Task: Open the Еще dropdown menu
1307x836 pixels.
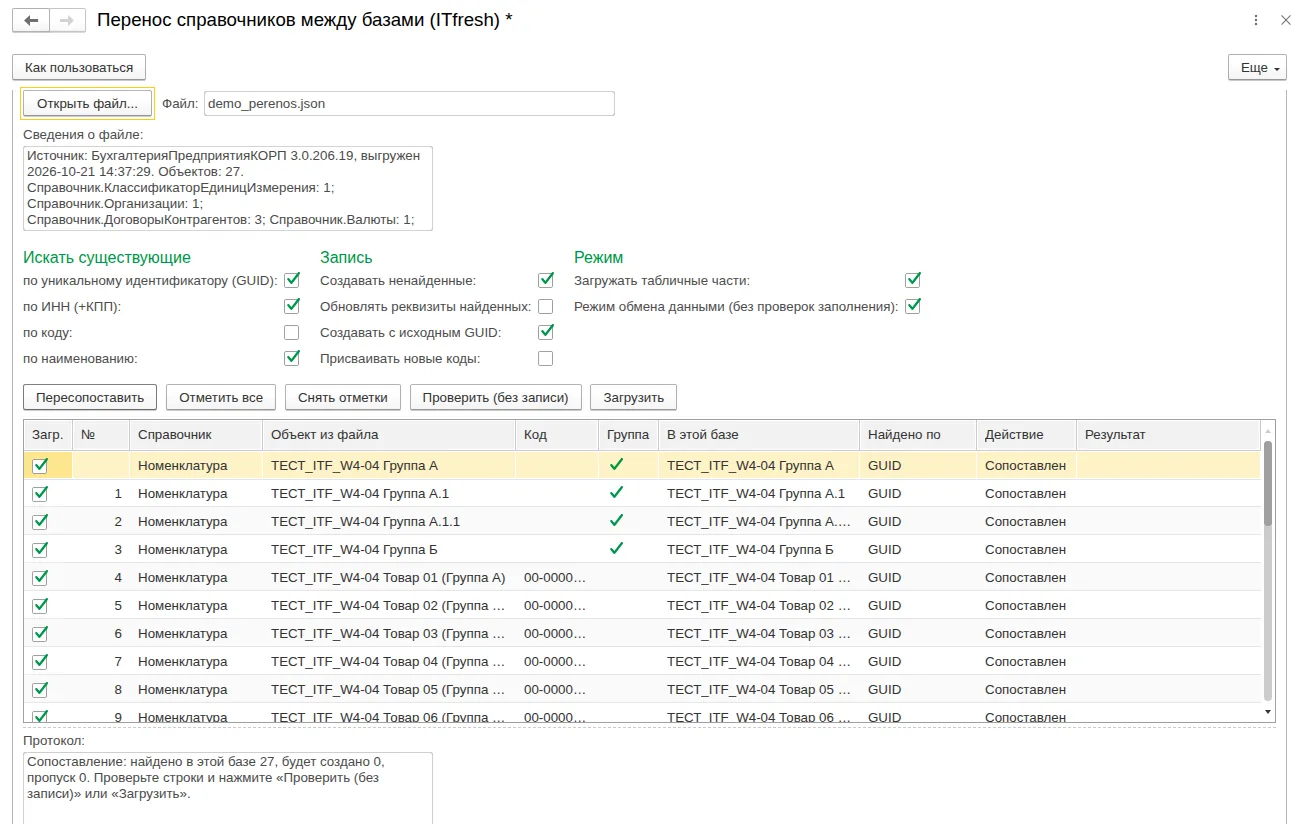Action: coord(1256,67)
